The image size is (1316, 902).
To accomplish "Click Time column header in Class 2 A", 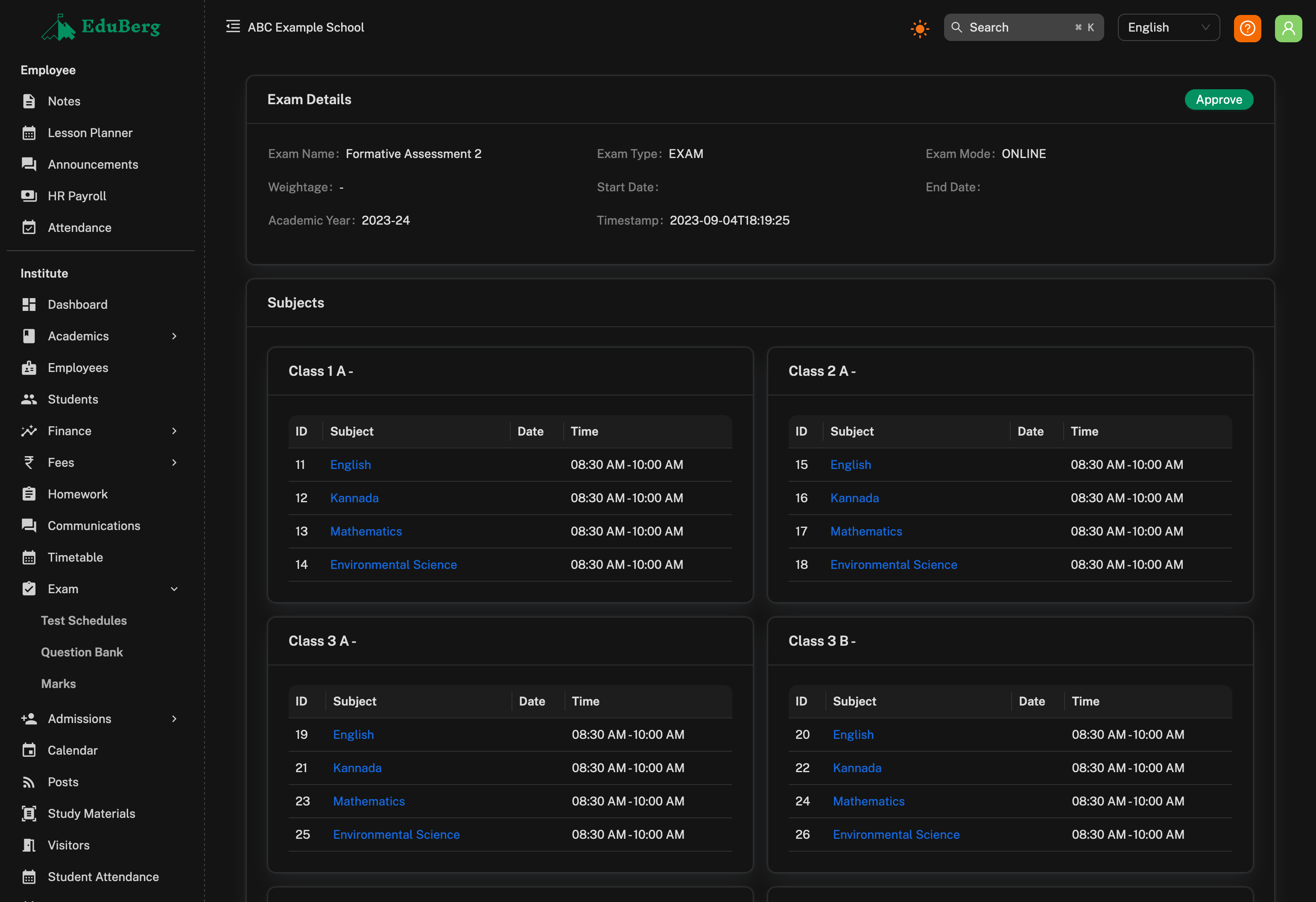I will tap(1085, 431).
